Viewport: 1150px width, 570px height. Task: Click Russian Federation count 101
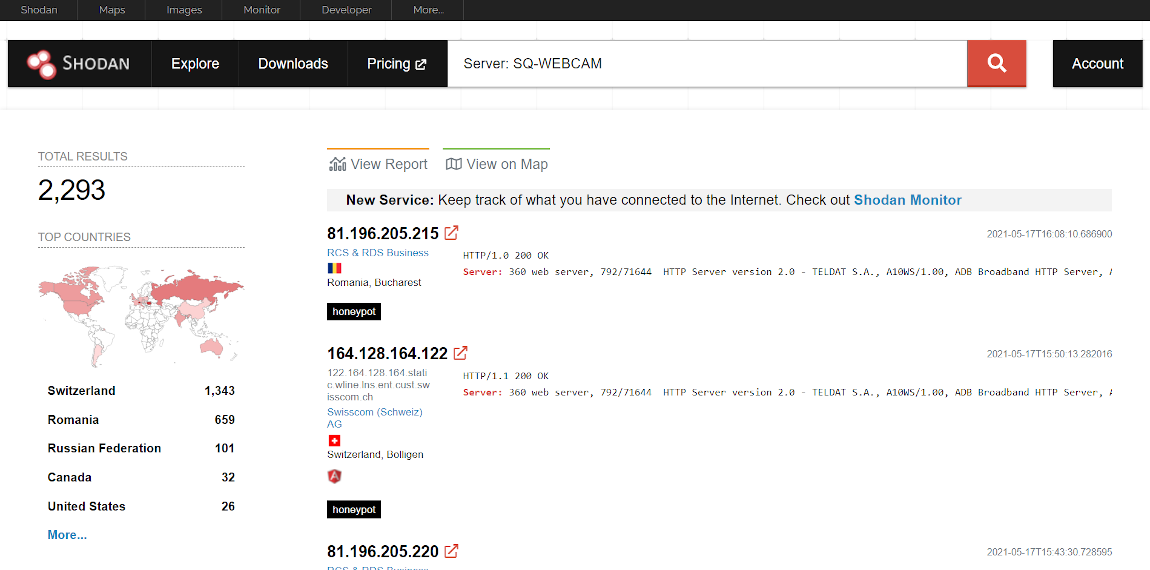tap(225, 448)
